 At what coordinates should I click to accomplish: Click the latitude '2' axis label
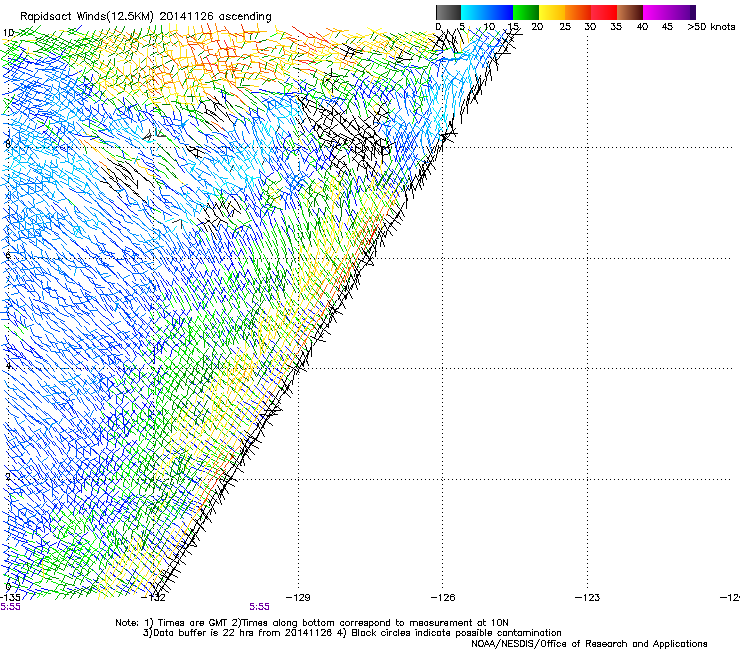tap(8, 476)
